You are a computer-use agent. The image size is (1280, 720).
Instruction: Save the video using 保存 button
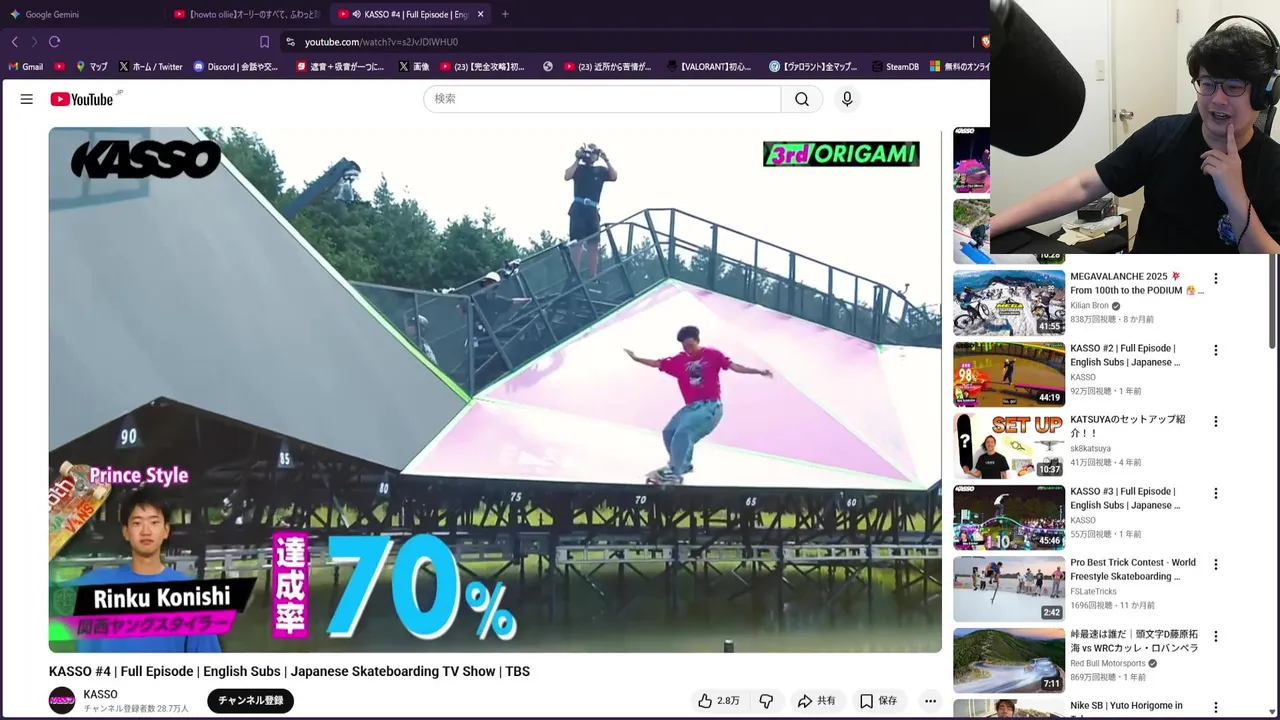[878, 701]
